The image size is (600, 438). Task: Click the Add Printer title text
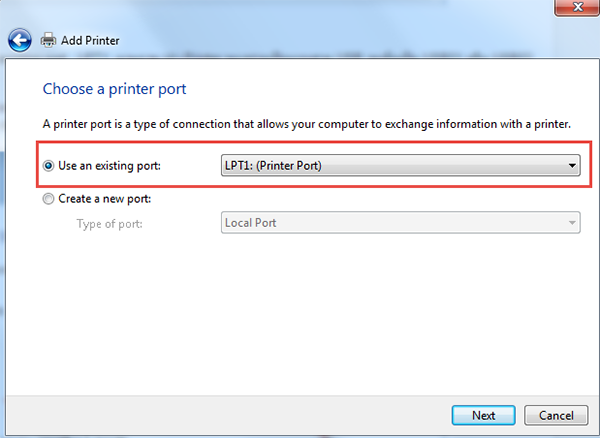[x=90, y=41]
